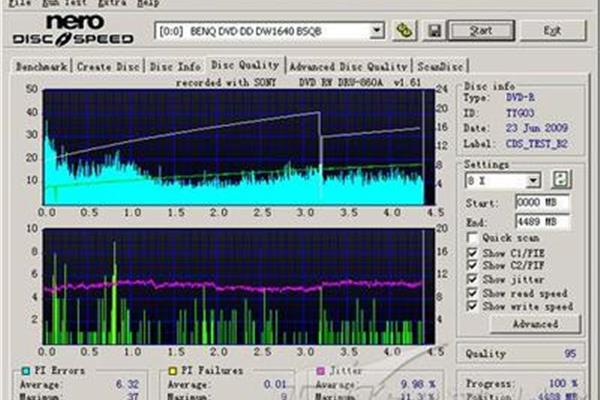Image resolution: width=600 pixels, height=400 pixels.
Task: Click the PI Failures yellow legend swatch
Action: pyautogui.click(x=172, y=371)
